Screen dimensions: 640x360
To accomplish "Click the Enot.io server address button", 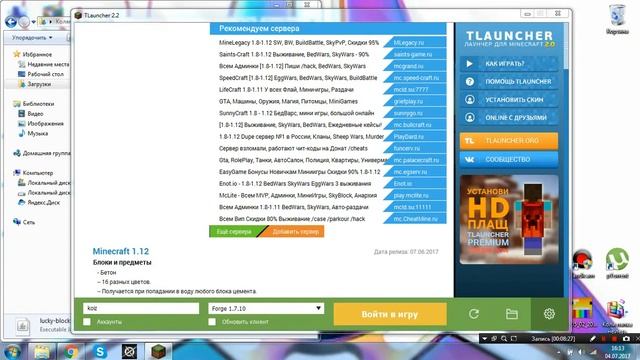I will click(416, 183).
